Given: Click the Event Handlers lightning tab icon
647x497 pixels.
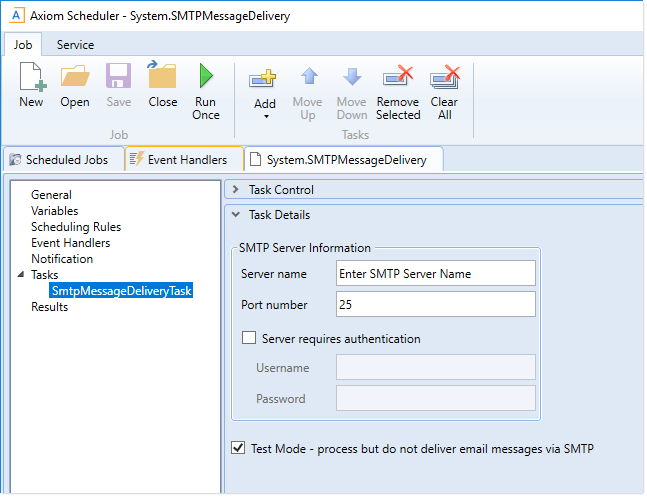Looking at the screenshot, I should click(136, 159).
